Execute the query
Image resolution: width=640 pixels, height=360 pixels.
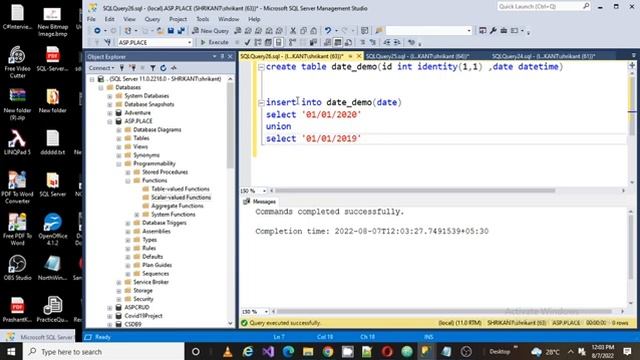click(215, 42)
